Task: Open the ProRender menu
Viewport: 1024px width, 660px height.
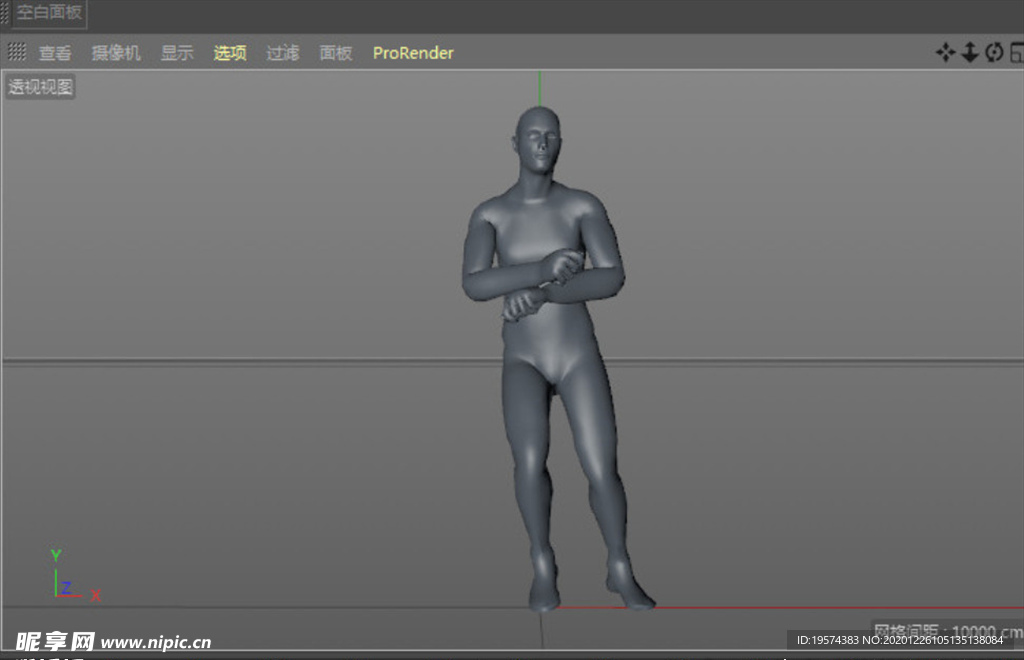Action: tap(413, 53)
